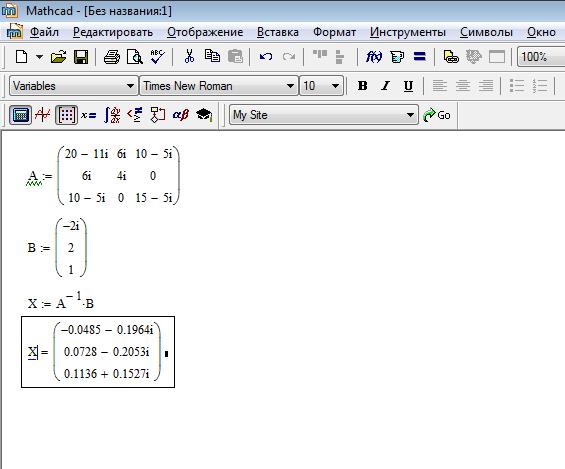Click the window/ribbon icon next to zoom

point(497,57)
